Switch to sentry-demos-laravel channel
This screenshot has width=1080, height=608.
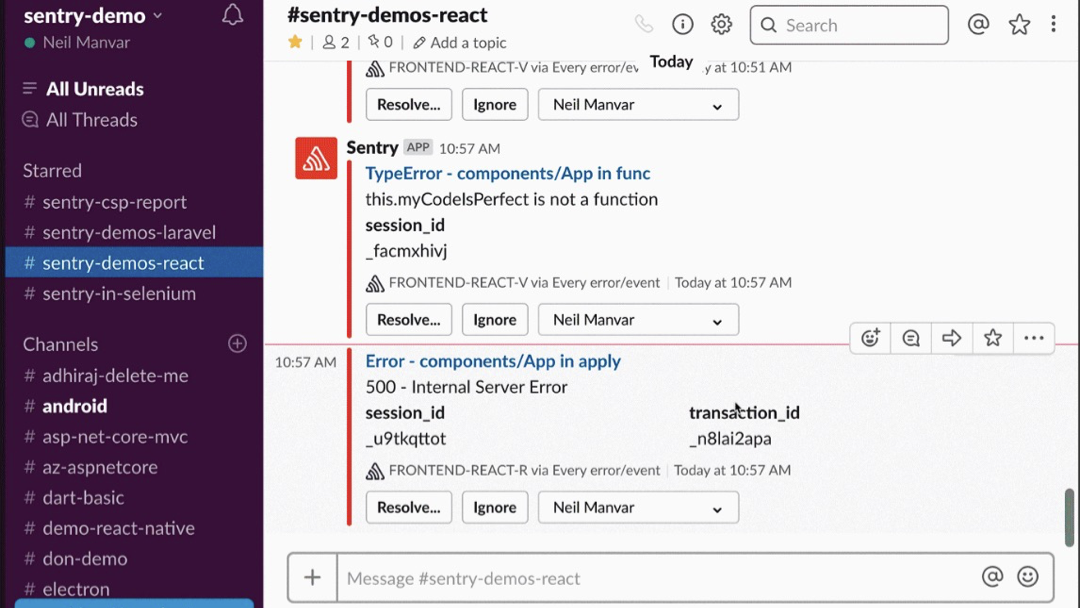tap(134, 232)
